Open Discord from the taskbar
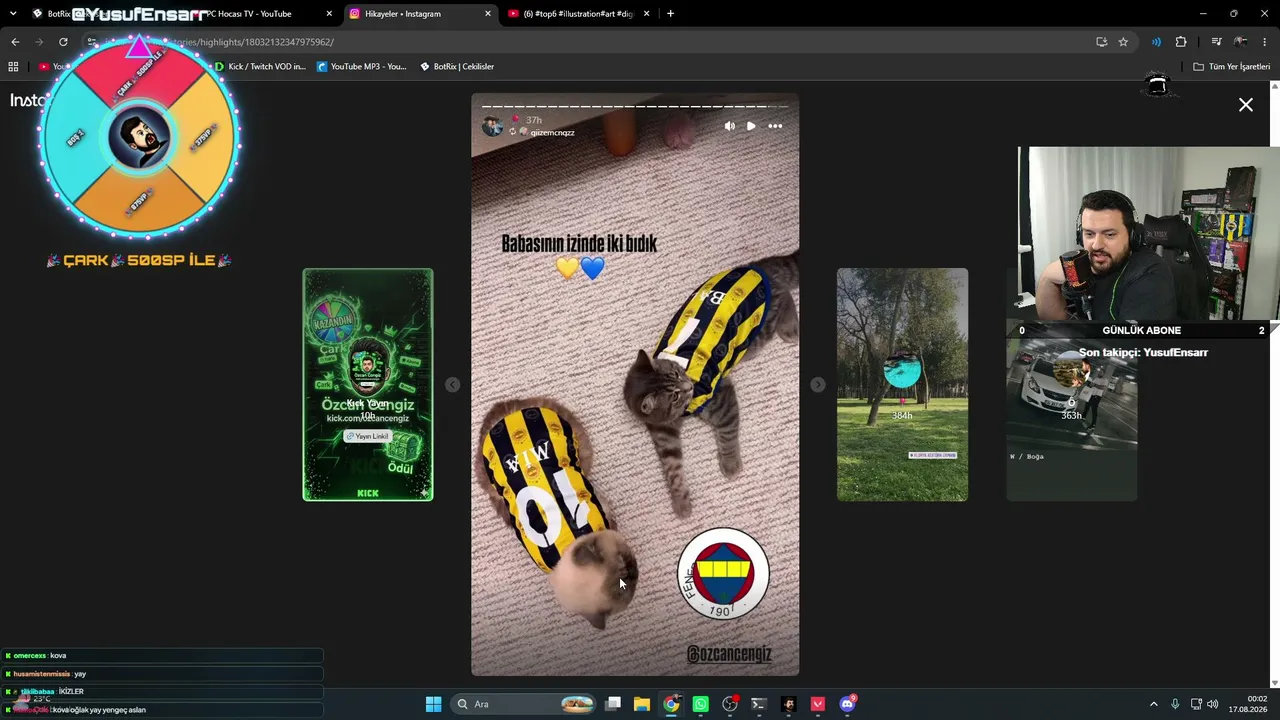The image size is (1280, 720). pos(848,704)
